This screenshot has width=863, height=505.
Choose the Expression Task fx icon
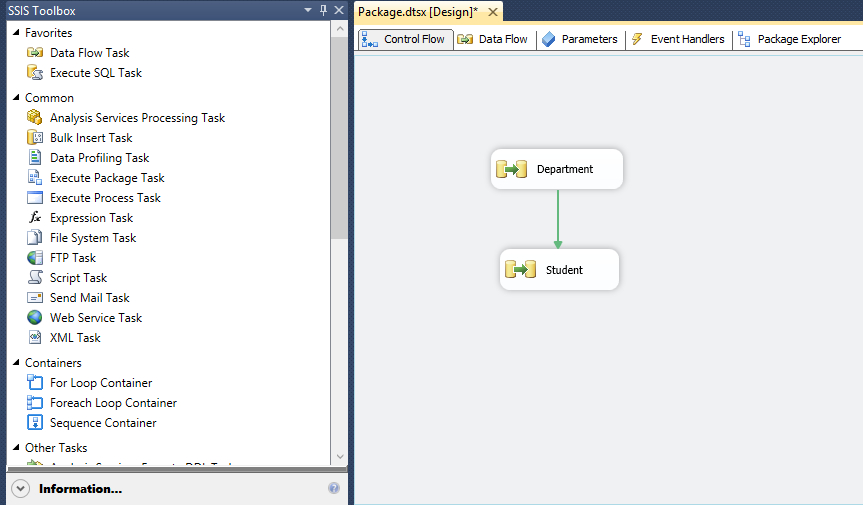(x=35, y=217)
